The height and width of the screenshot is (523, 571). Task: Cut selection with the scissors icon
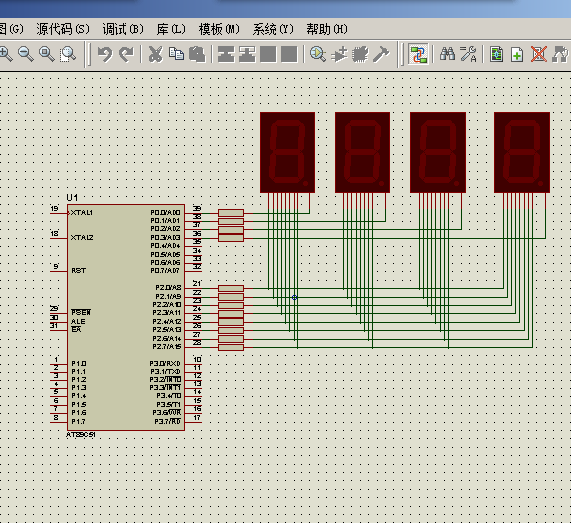[x=155, y=54]
